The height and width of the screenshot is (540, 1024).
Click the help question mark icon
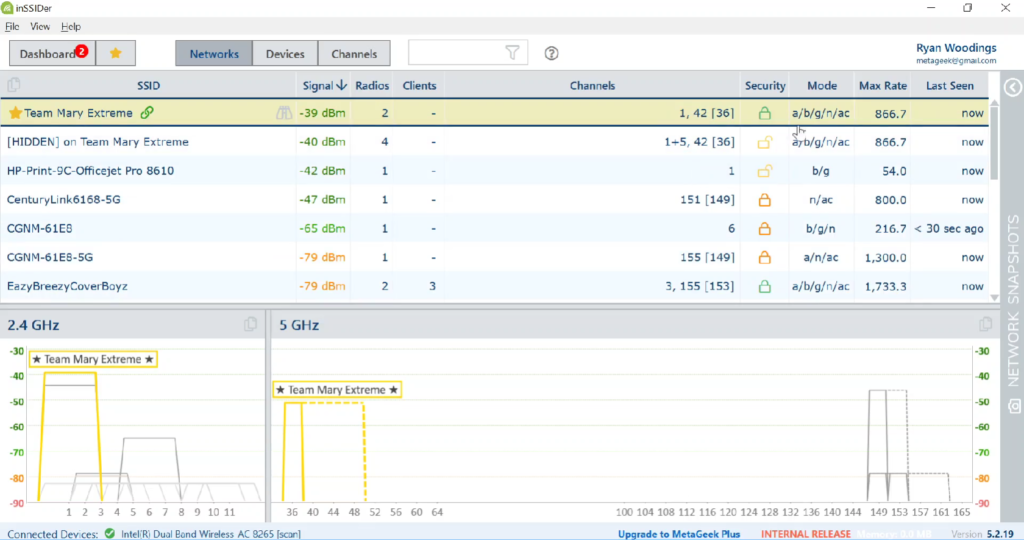[551, 54]
